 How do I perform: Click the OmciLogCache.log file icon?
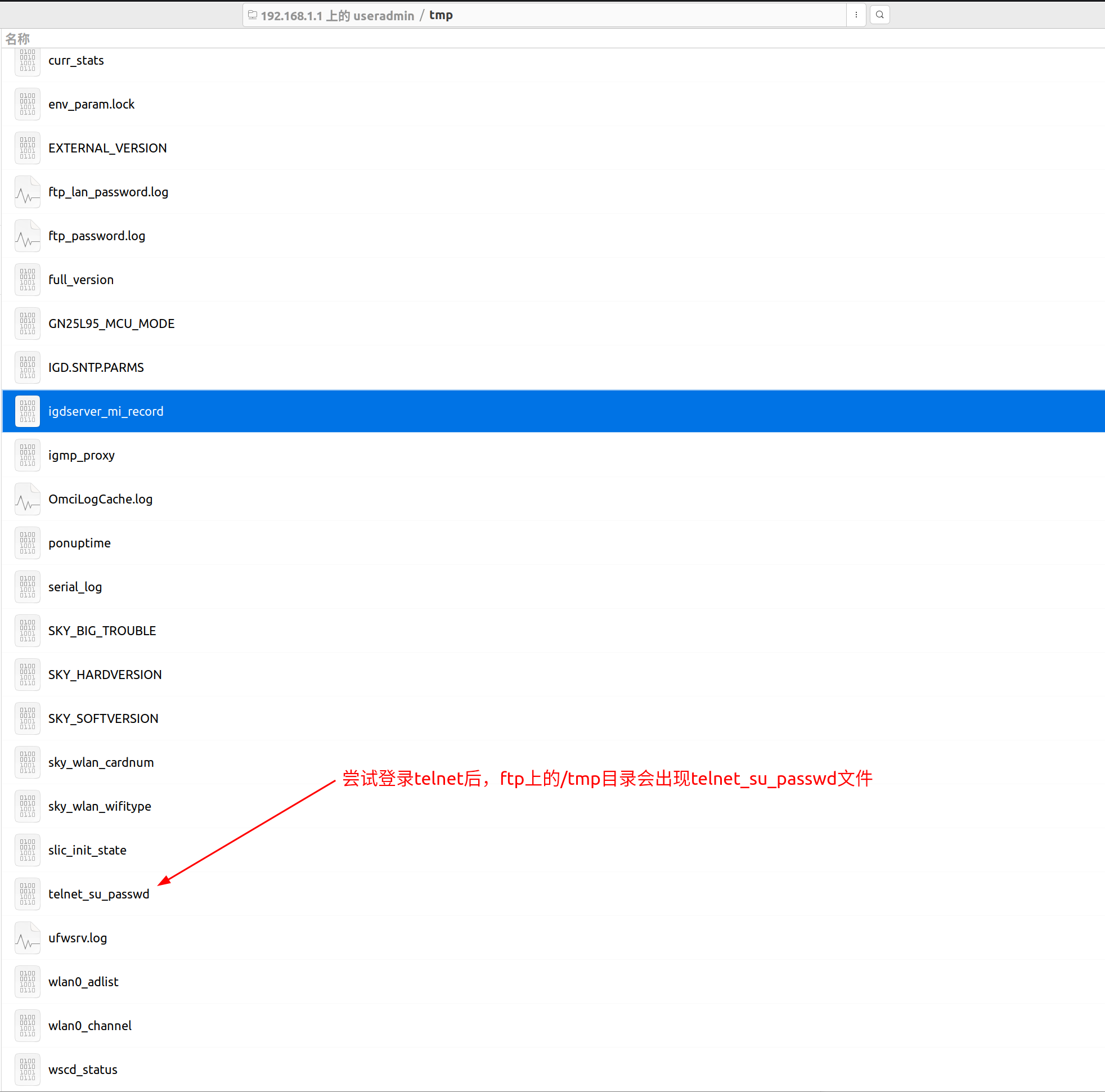coord(28,499)
